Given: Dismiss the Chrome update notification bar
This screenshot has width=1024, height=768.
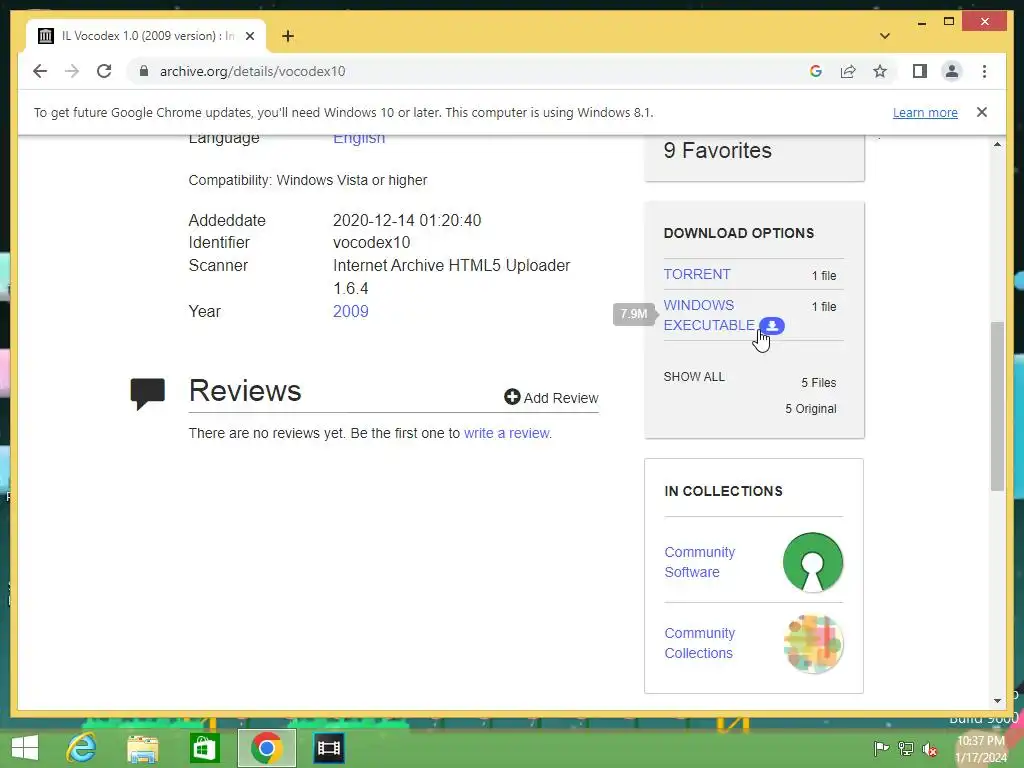Looking at the screenshot, I should (982, 112).
